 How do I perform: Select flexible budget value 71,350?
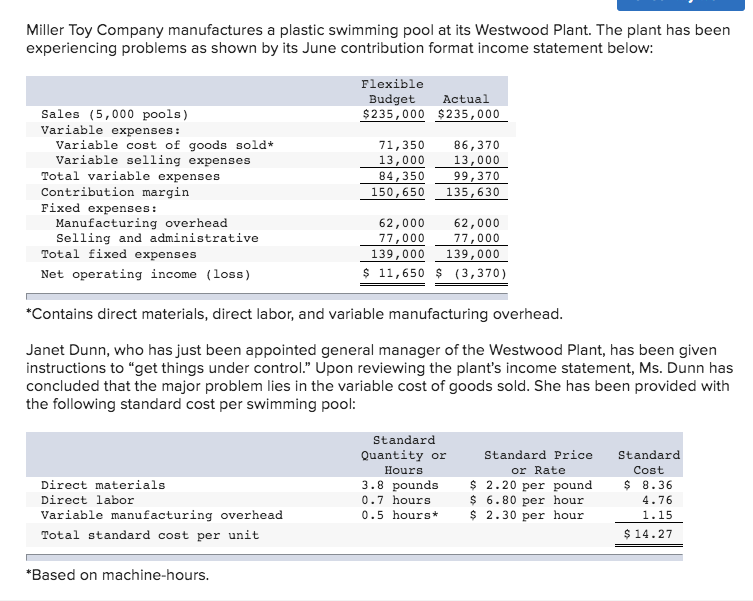(x=401, y=145)
